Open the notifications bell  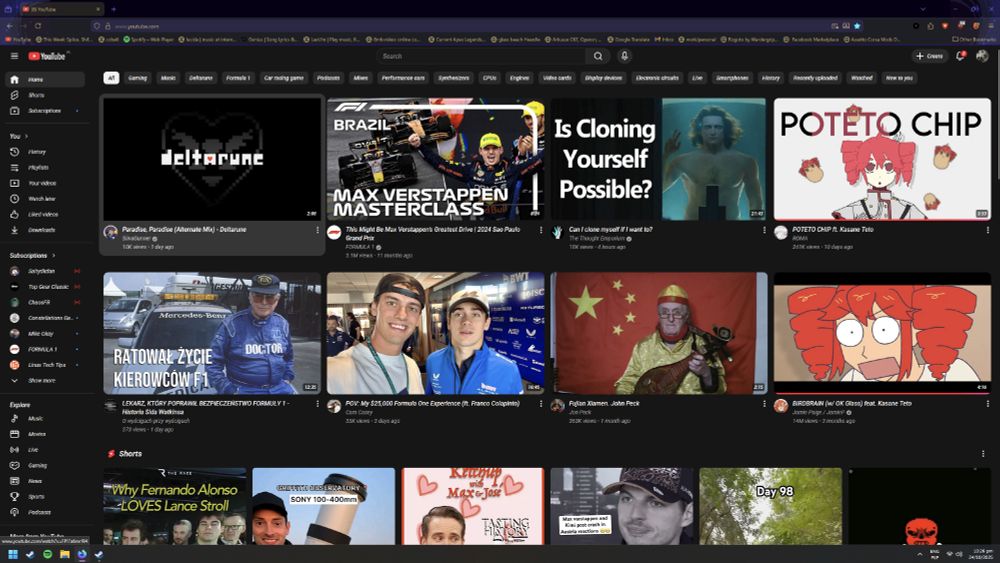(x=960, y=56)
